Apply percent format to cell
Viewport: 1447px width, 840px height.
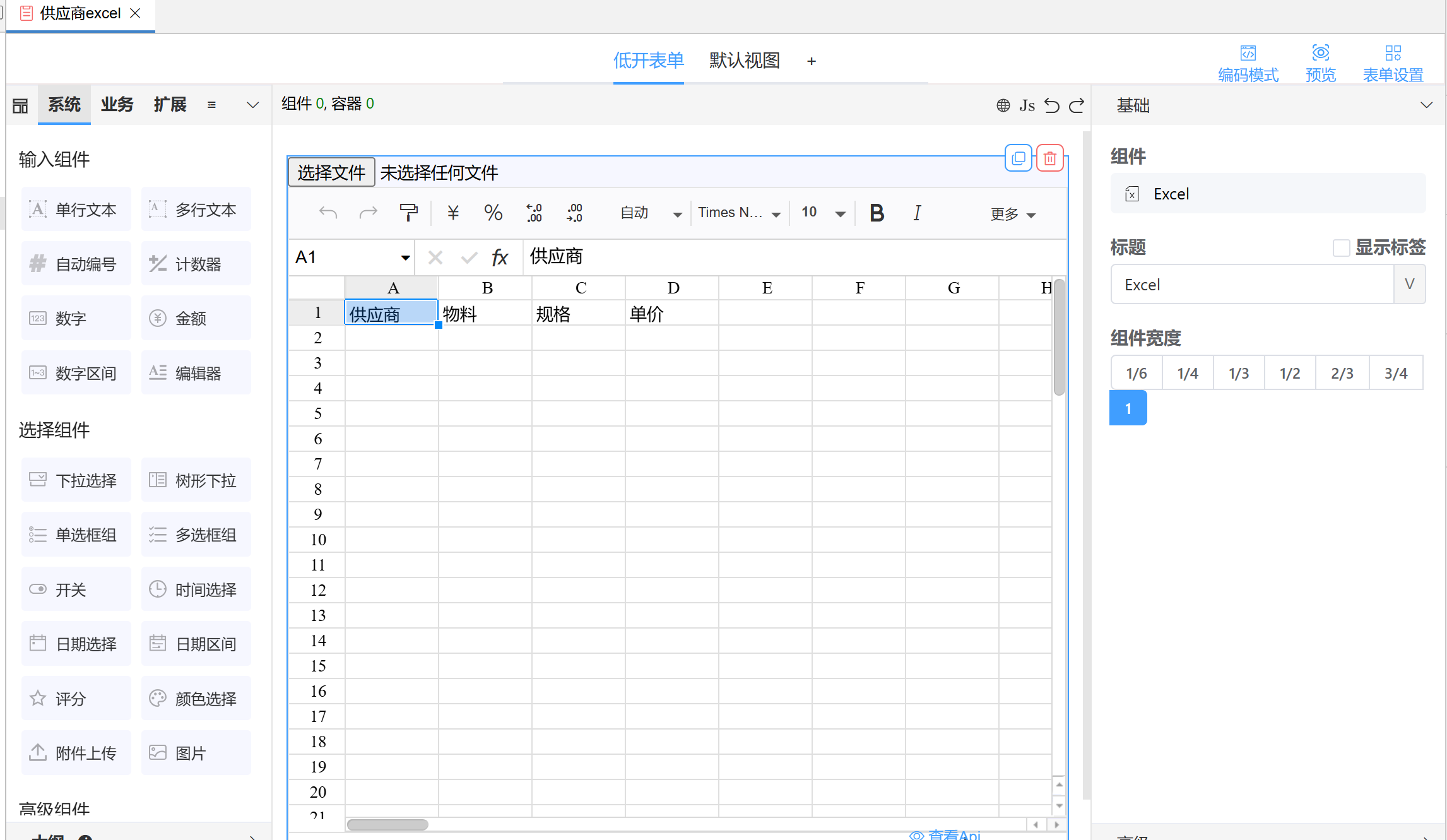point(493,213)
